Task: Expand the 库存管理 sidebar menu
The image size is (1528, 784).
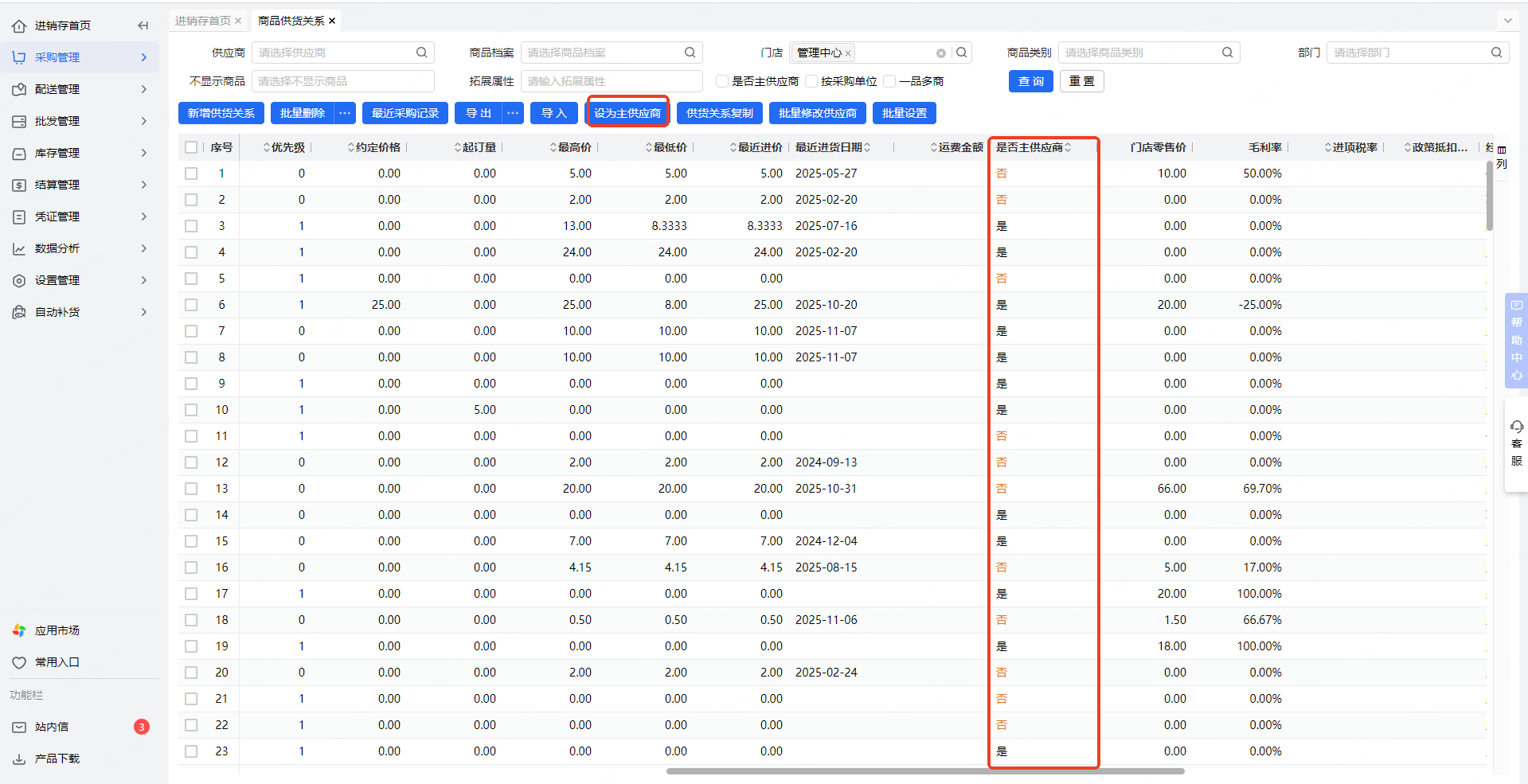Action: pyautogui.click(x=80, y=153)
